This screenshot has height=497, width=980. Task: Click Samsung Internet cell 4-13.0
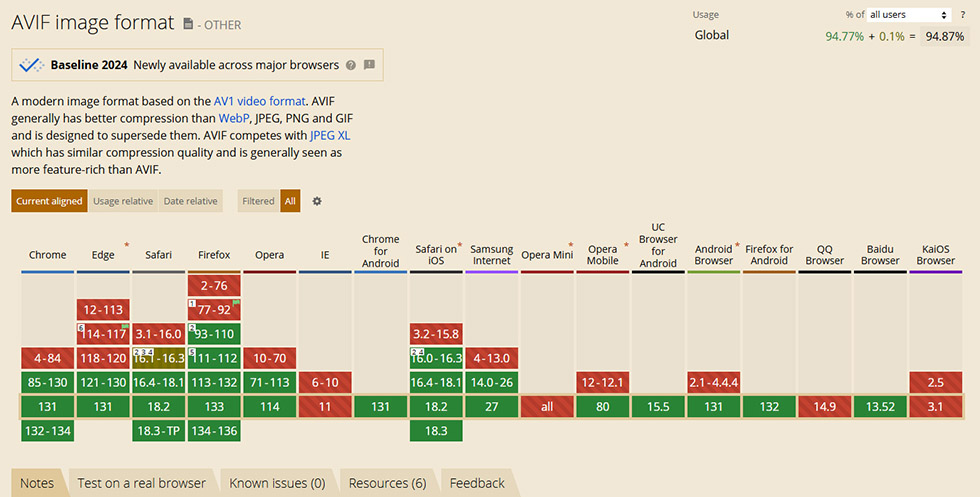coord(492,358)
